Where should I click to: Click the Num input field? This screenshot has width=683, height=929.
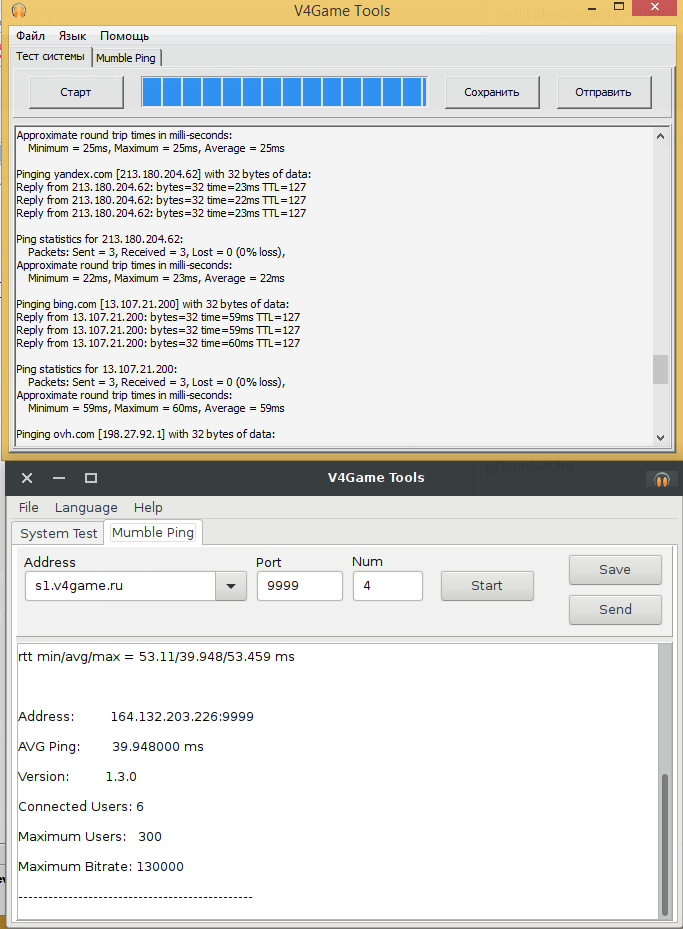(x=388, y=586)
